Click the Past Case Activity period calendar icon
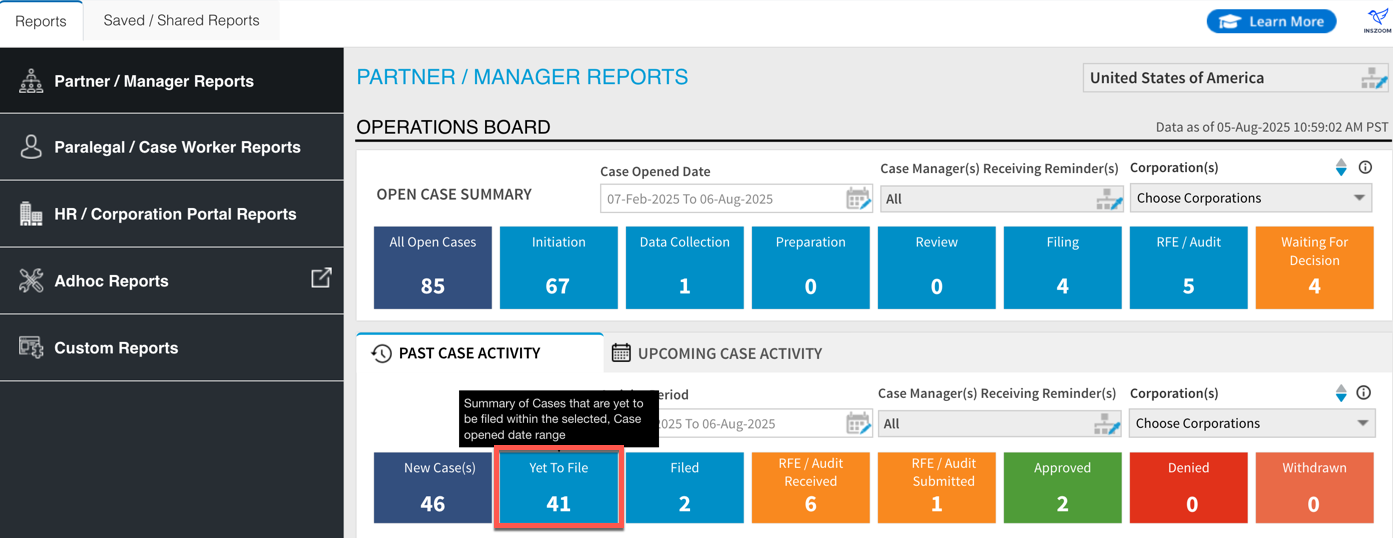Screen dimensions: 1393x538 tap(857, 424)
